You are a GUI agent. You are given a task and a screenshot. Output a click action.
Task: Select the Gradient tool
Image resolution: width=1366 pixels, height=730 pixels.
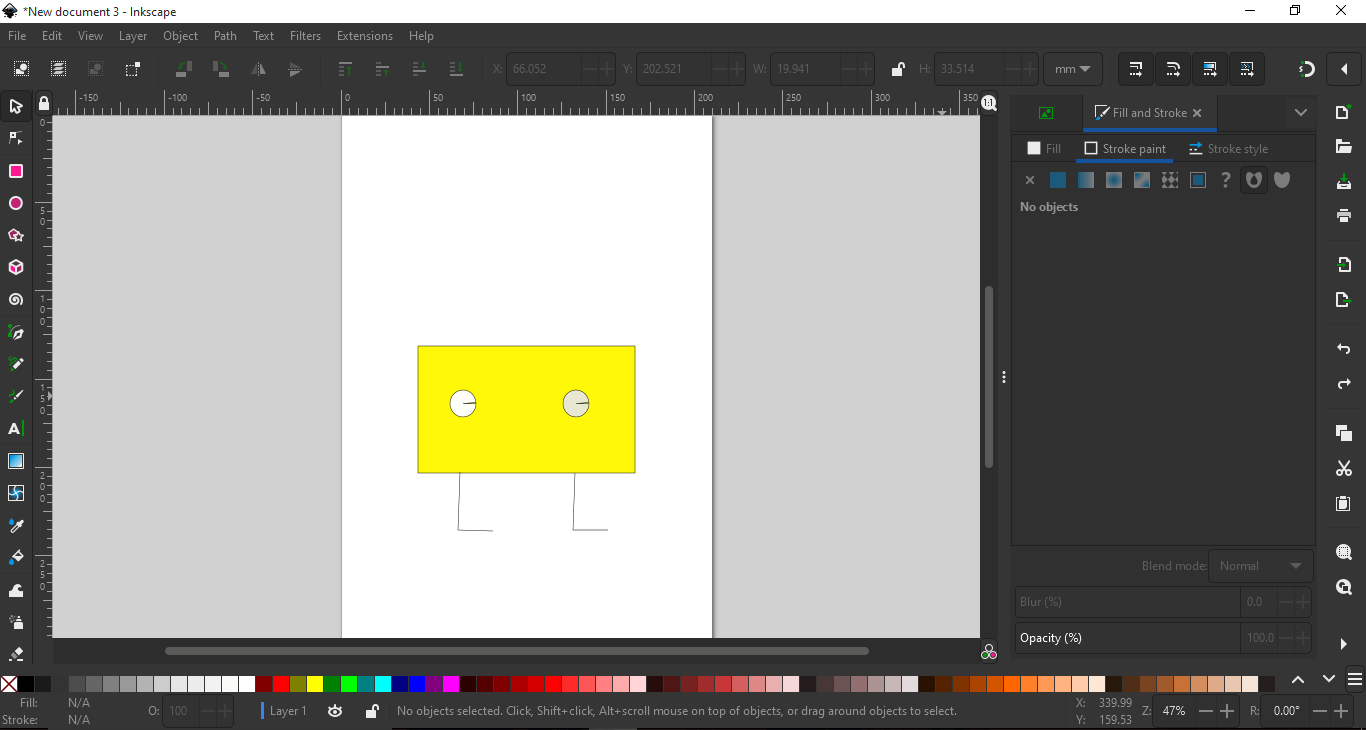(16, 461)
